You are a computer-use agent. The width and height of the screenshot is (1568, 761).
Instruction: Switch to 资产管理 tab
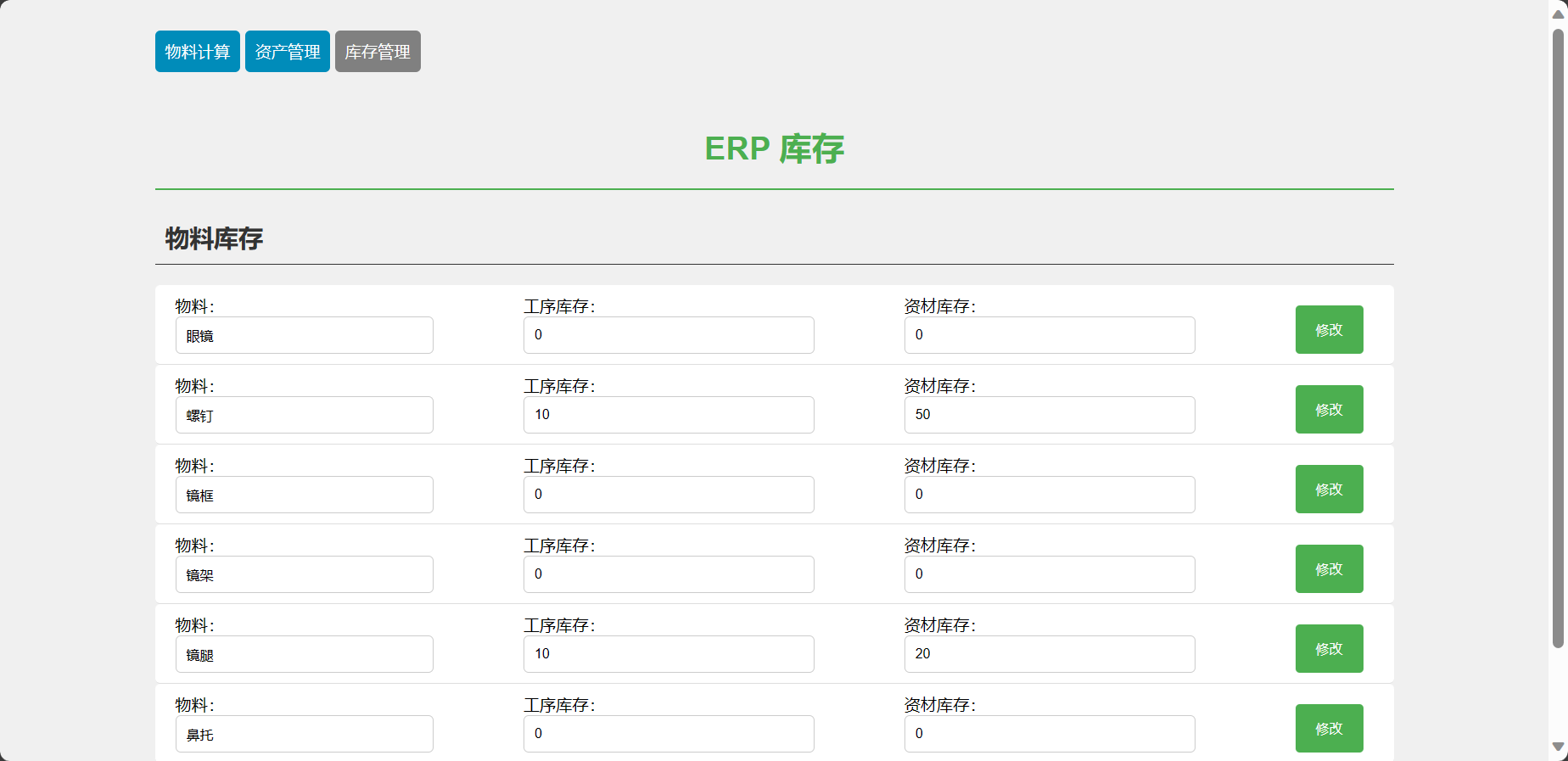coord(288,52)
